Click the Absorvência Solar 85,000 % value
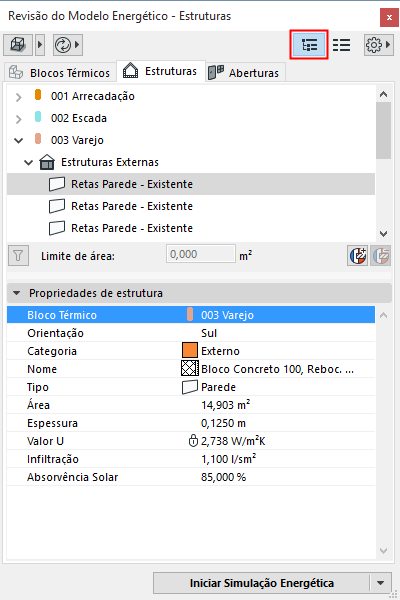This screenshot has width=400, height=600. click(x=224, y=477)
